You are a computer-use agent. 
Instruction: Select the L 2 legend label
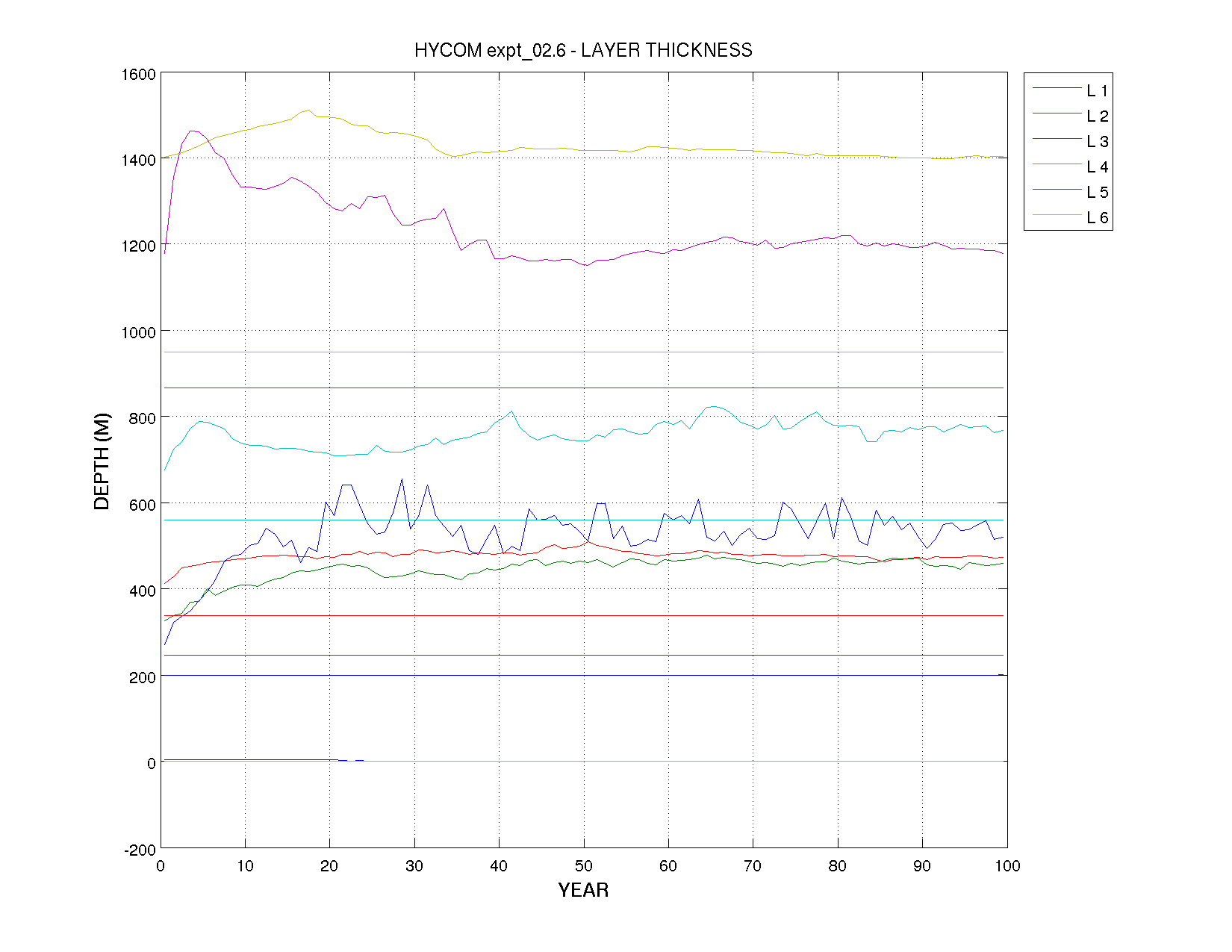(1096, 116)
